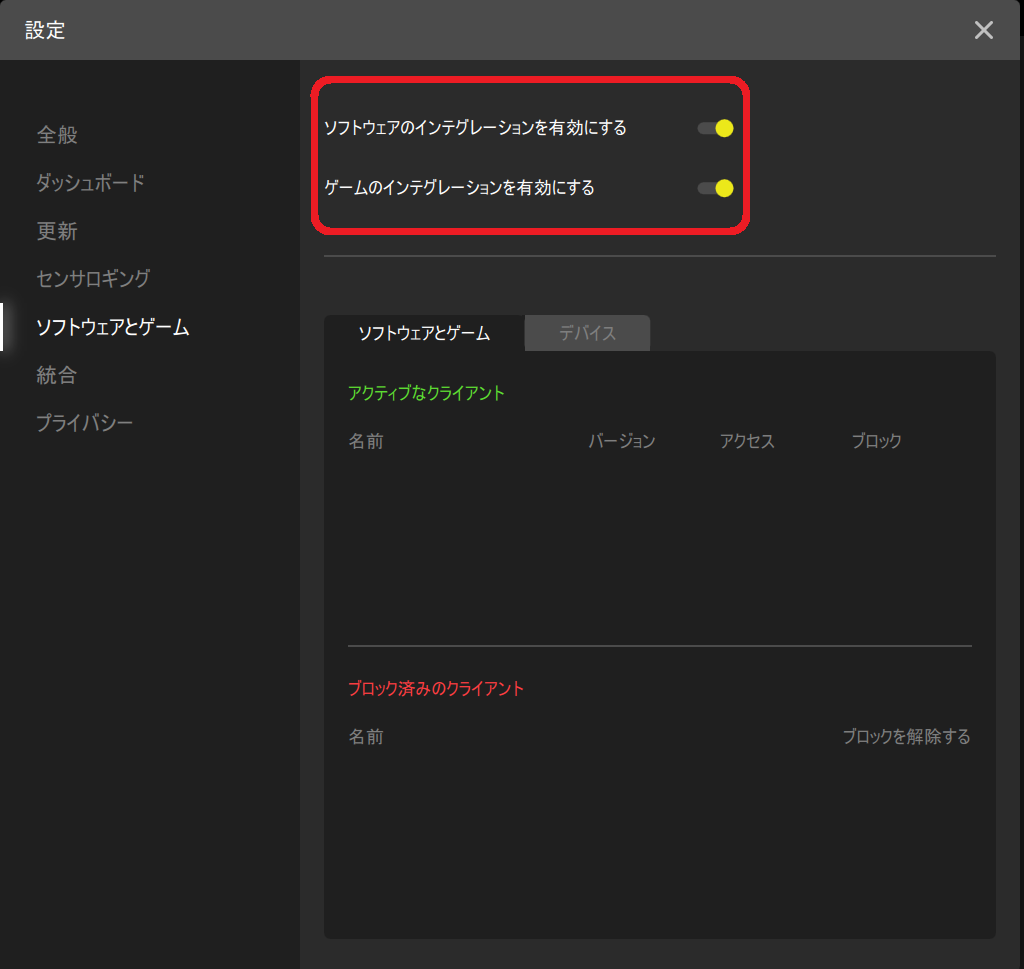Close the 設定 dialog

[983, 30]
